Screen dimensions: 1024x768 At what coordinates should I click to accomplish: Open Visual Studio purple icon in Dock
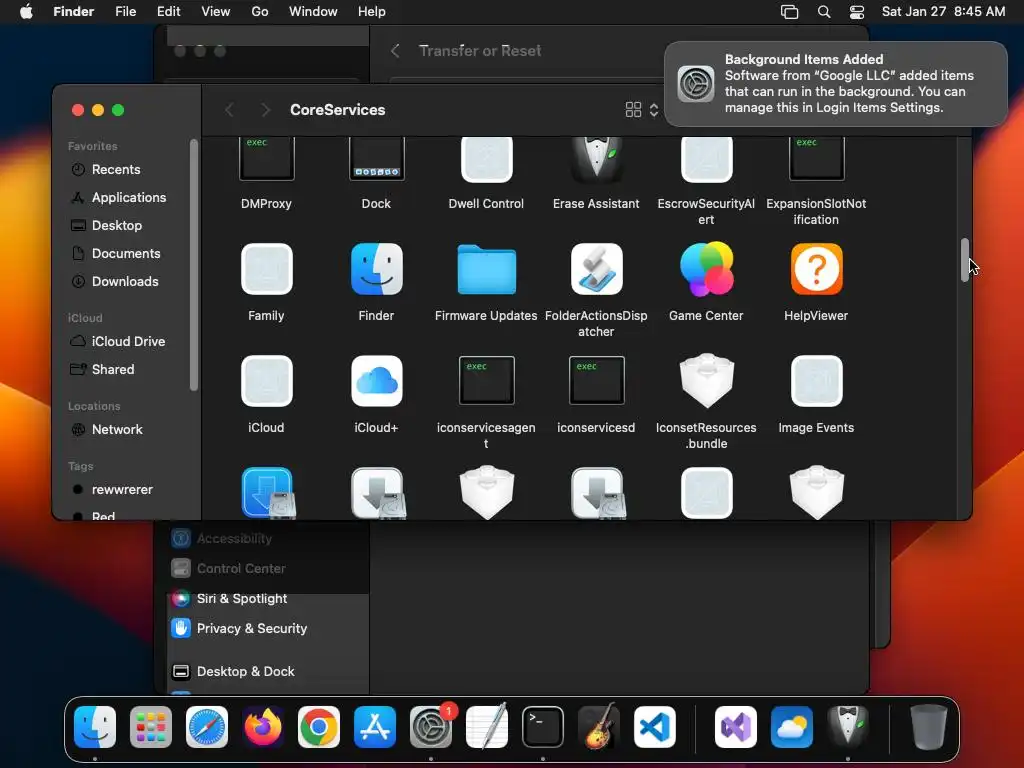pyautogui.click(x=735, y=727)
